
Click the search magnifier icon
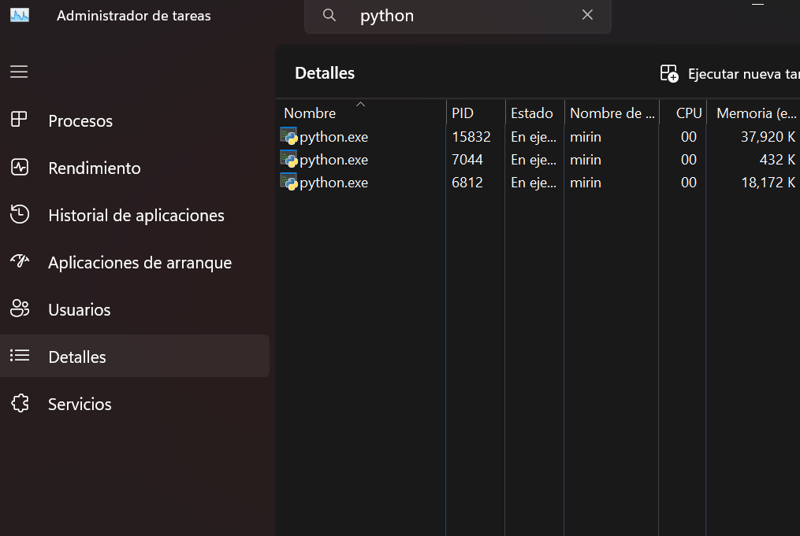click(x=329, y=15)
